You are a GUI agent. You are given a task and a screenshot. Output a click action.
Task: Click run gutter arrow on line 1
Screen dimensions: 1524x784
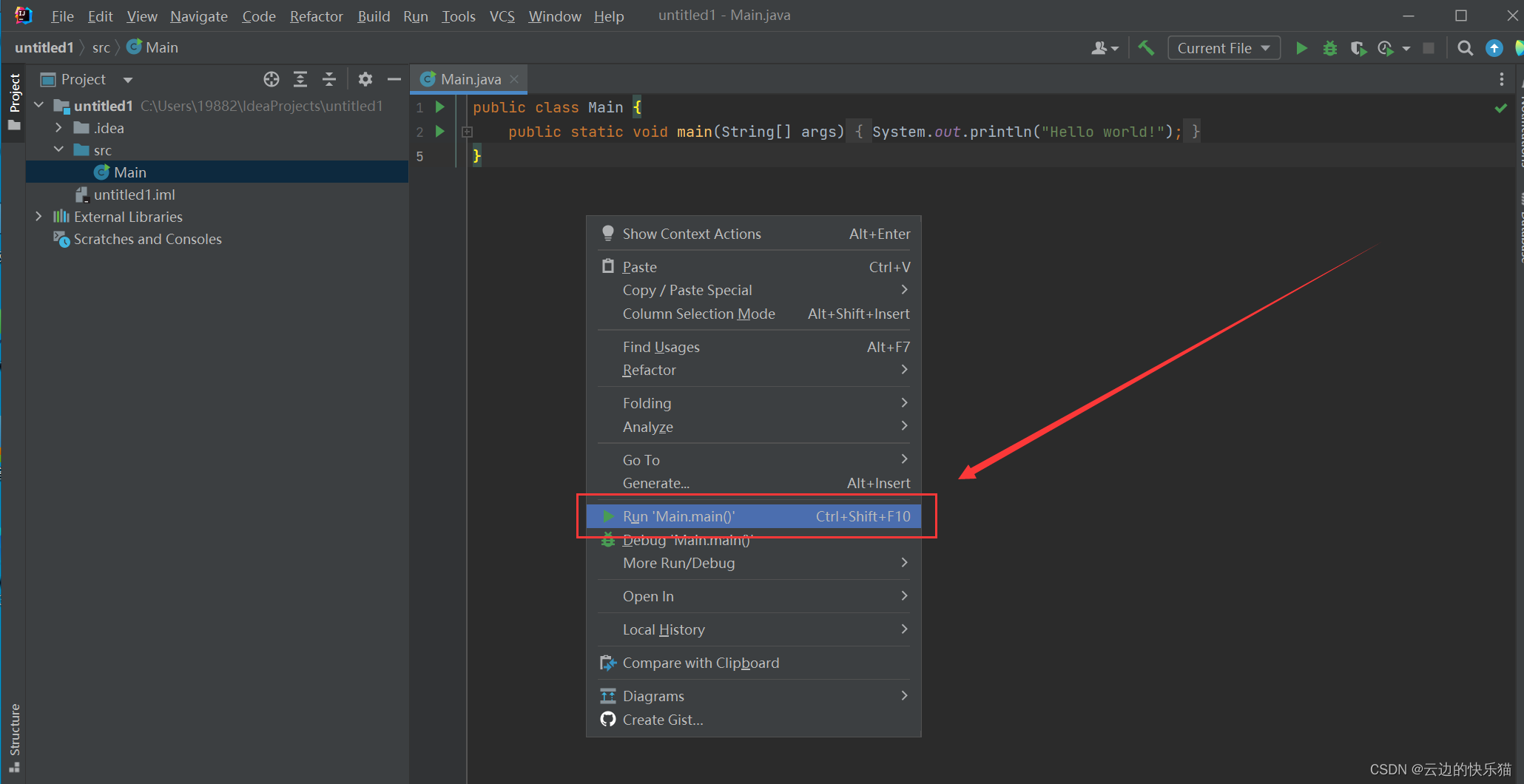tap(440, 107)
